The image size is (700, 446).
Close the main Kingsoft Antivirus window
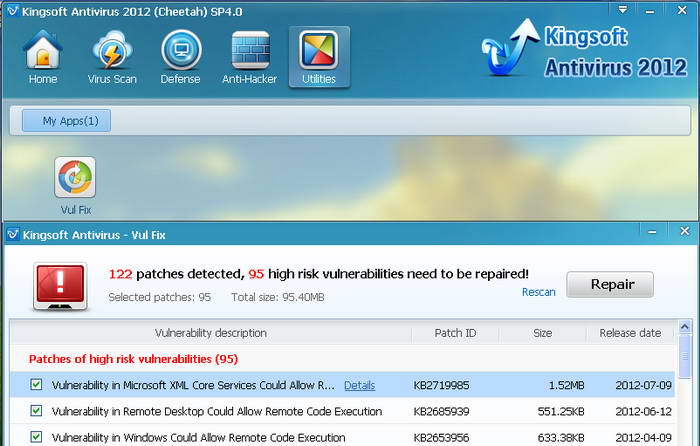click(682, 10)
